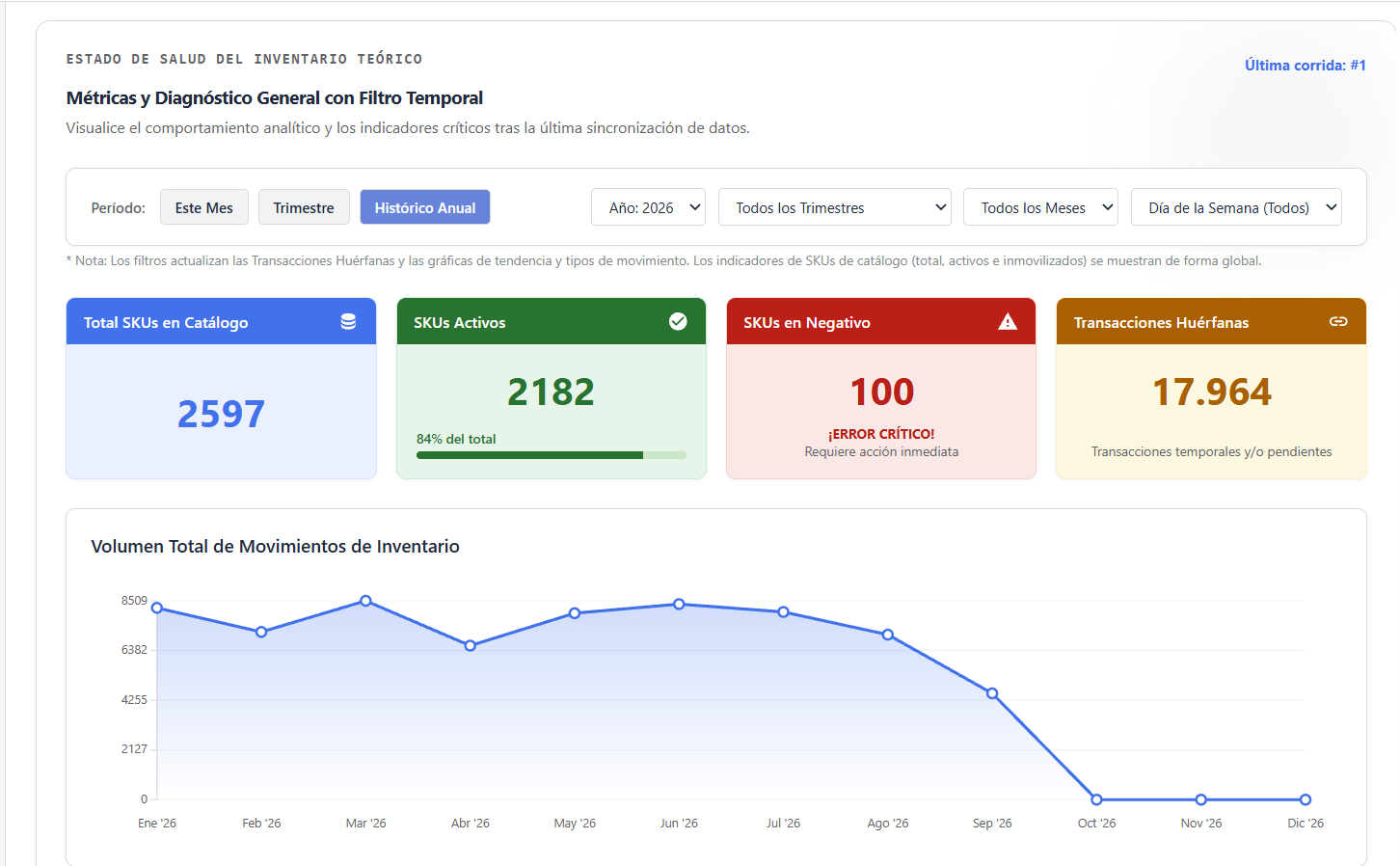1400x866 pixels.
Task: Select the Este Mes period button
Action: click(x=204, y=207)
